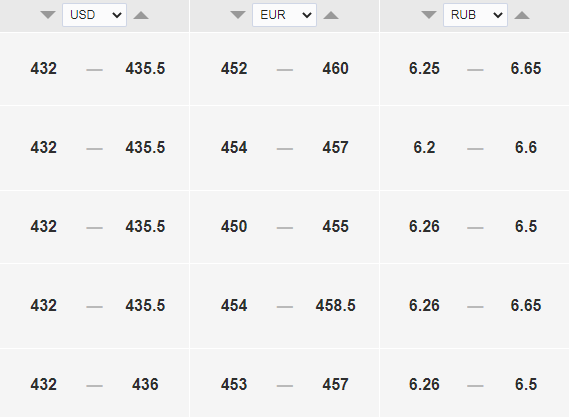Sort USD column ascending with up arrow
Screen dimensions: 569x417
pos(141,15)
